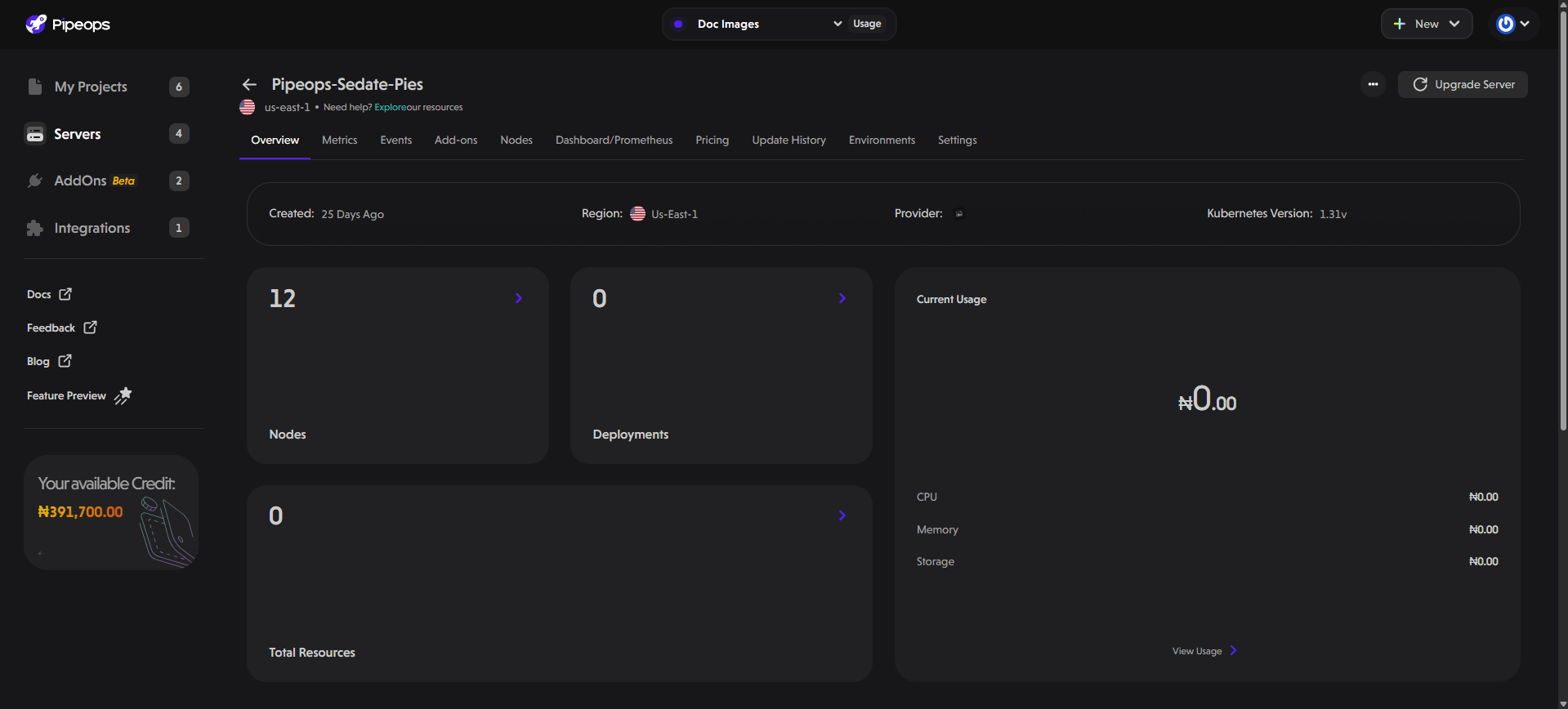Switch to the Metrics tab
The width and height of the screenshot is (1568, 709).
tap(339, 140)
